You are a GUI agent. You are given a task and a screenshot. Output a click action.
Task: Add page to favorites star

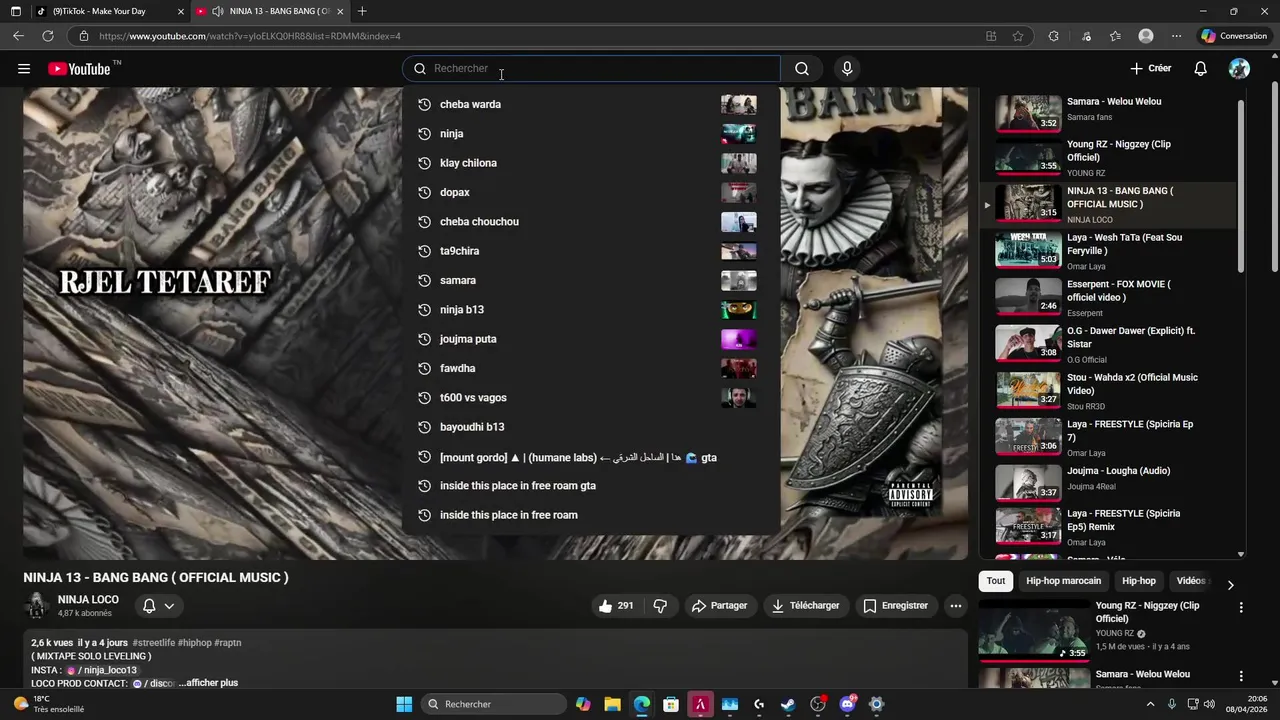(x=1018, y=36)
